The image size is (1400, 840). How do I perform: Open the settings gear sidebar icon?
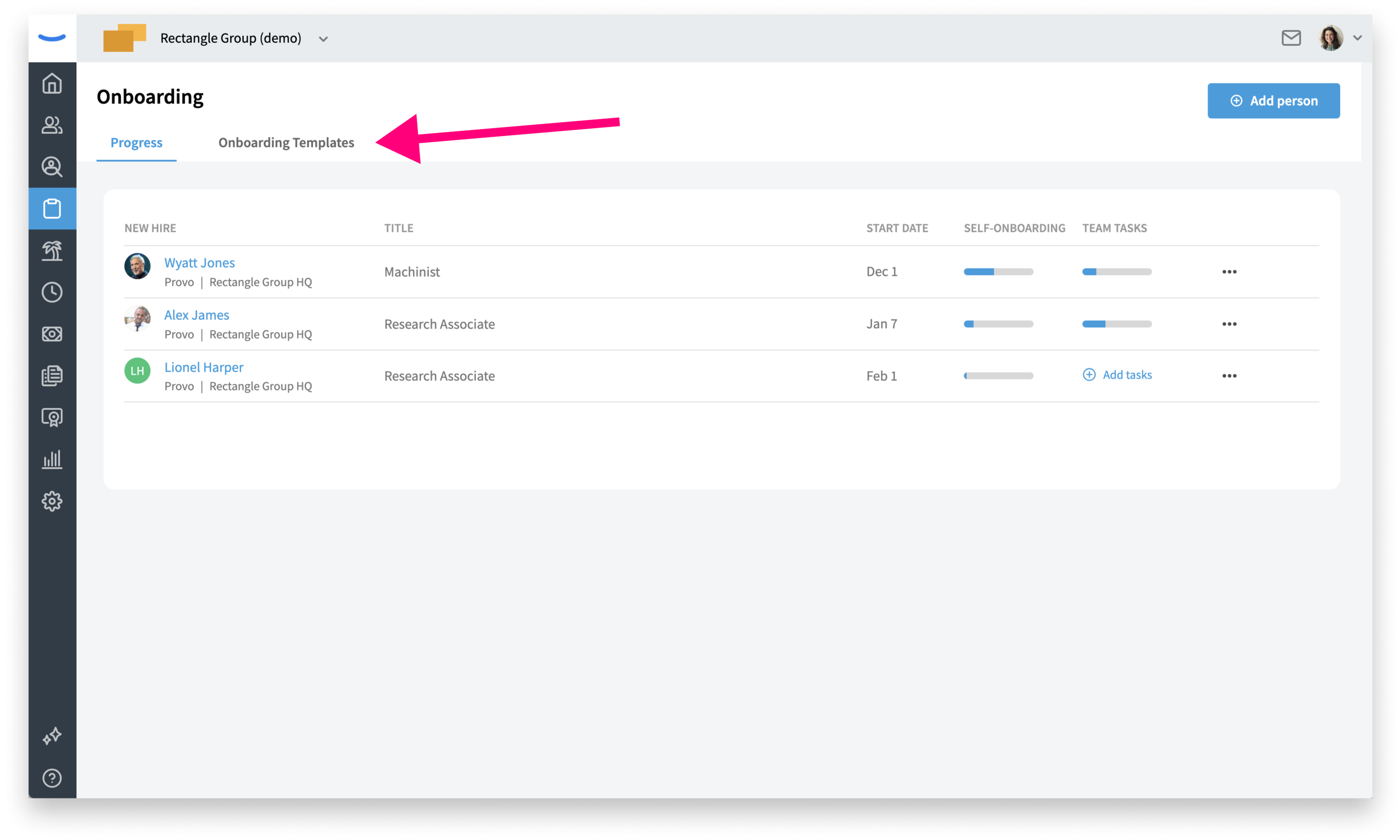(52, 501)
